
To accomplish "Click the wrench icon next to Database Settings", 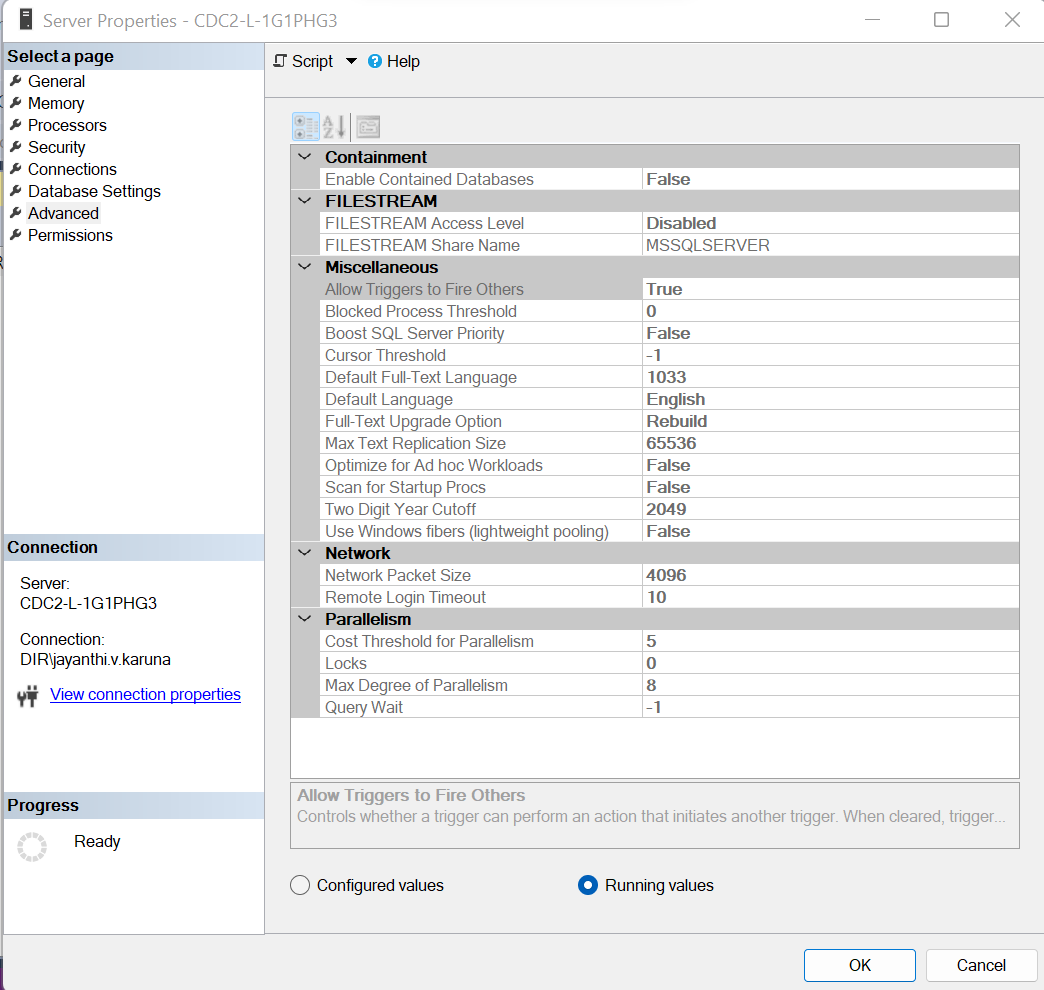I will pos(16,190).
